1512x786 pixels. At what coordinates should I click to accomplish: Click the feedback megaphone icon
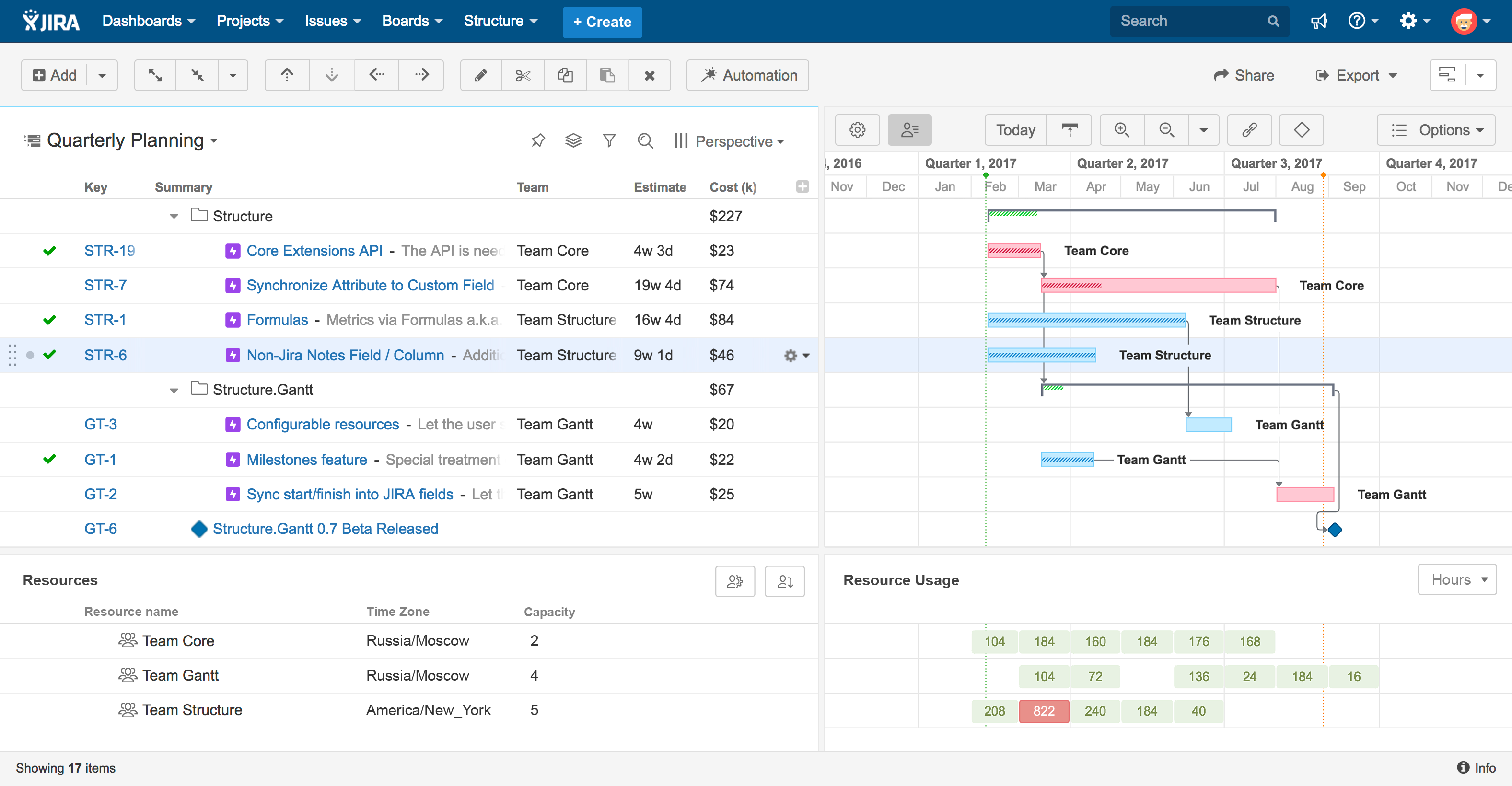(x=1318, y=22)
